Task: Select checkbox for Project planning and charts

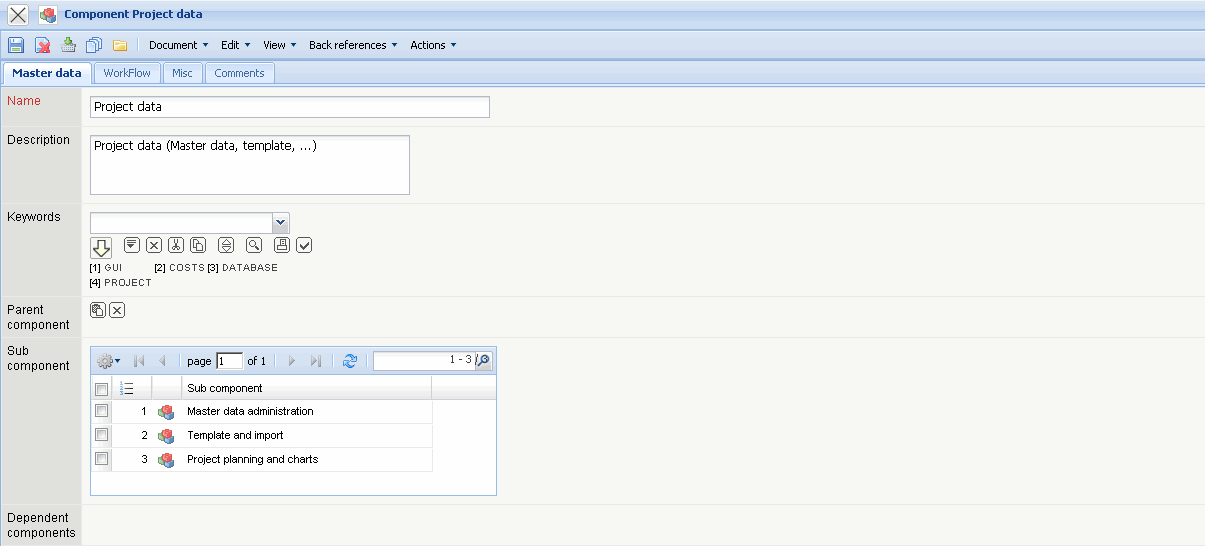Action: tap(101, 459)
